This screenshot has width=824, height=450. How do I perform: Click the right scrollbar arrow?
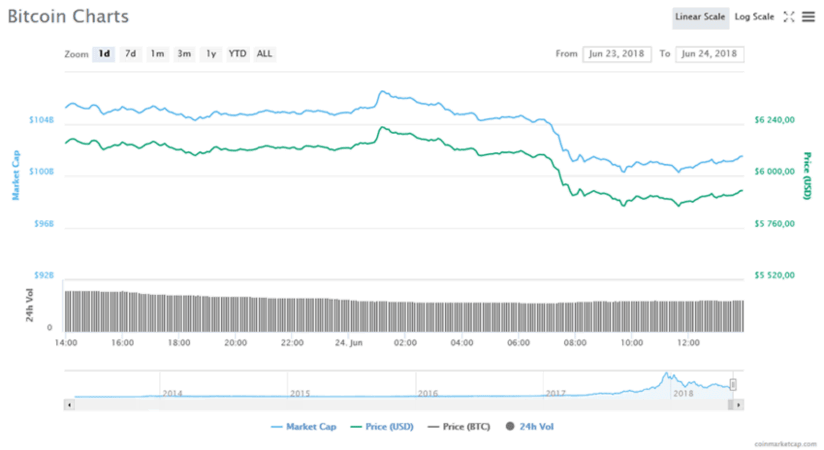(x=738, y=405)
